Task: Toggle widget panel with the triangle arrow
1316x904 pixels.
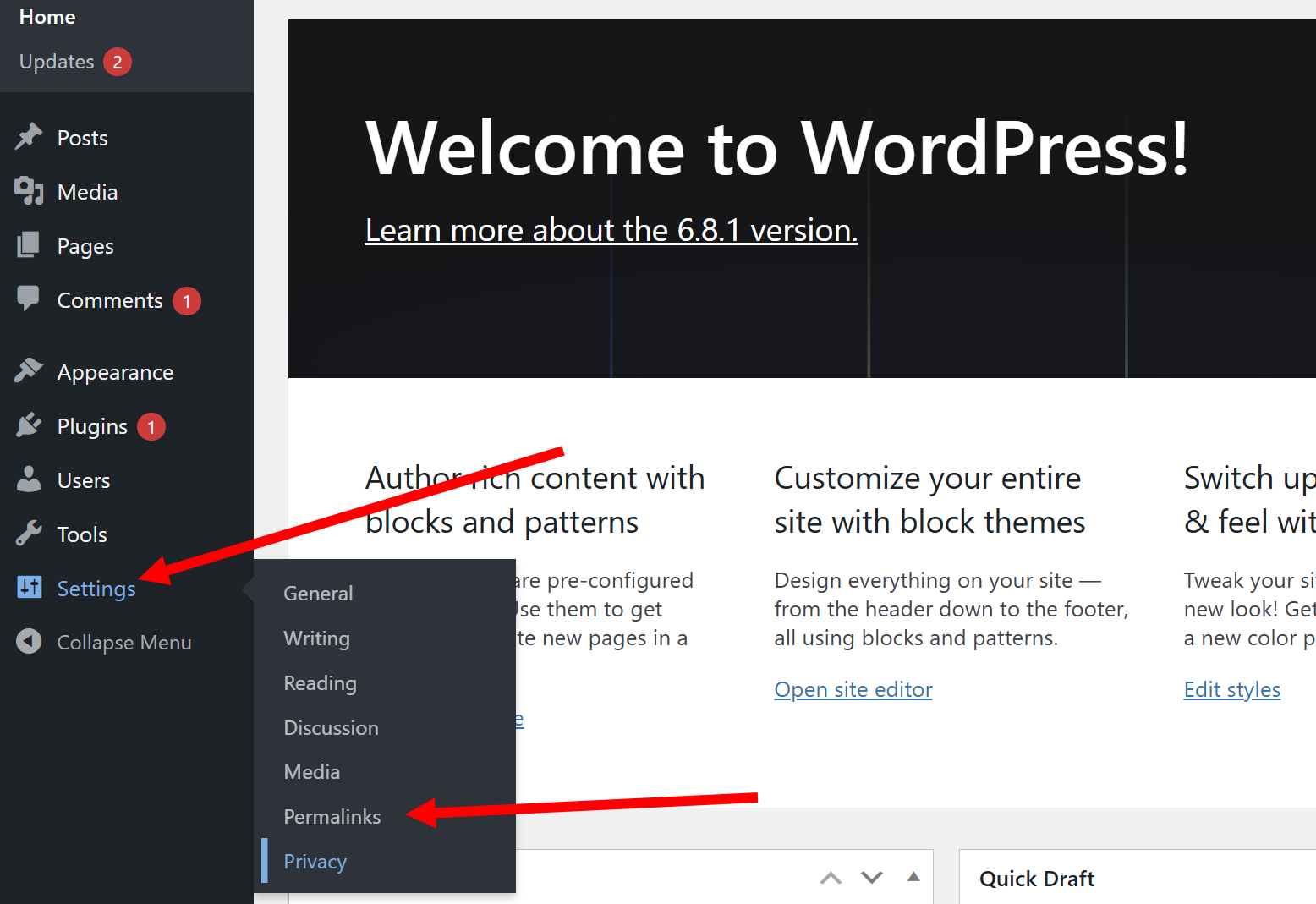Action: (x=913, y=877)
